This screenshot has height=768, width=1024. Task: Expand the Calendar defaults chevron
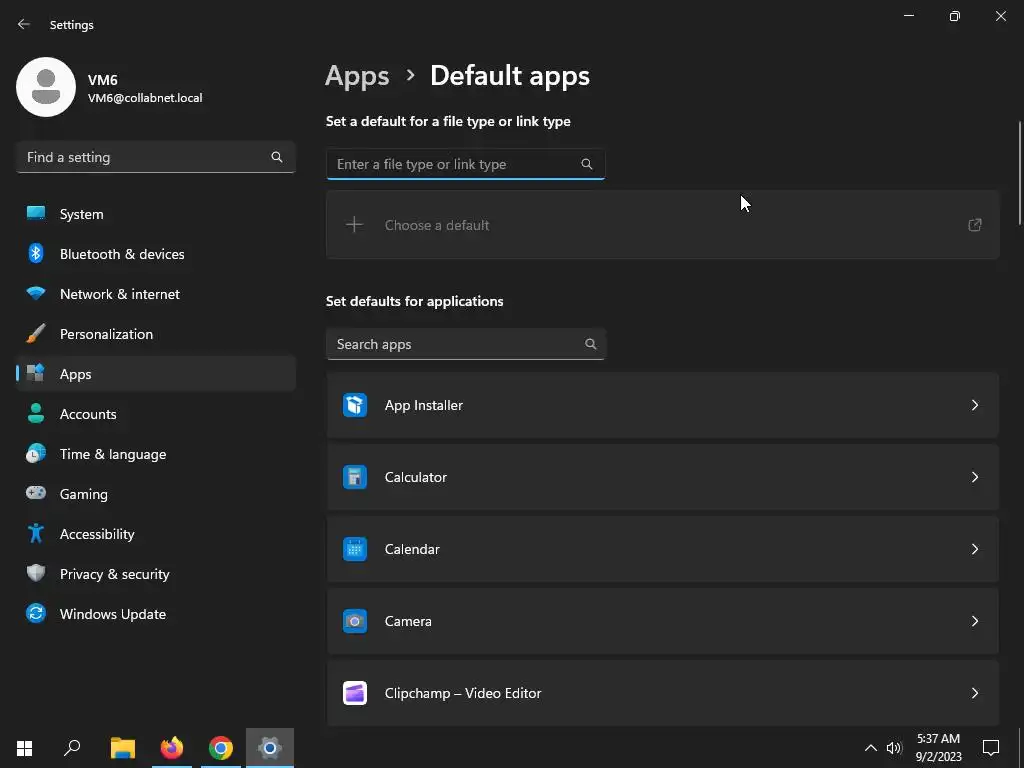tap(975, 549)
